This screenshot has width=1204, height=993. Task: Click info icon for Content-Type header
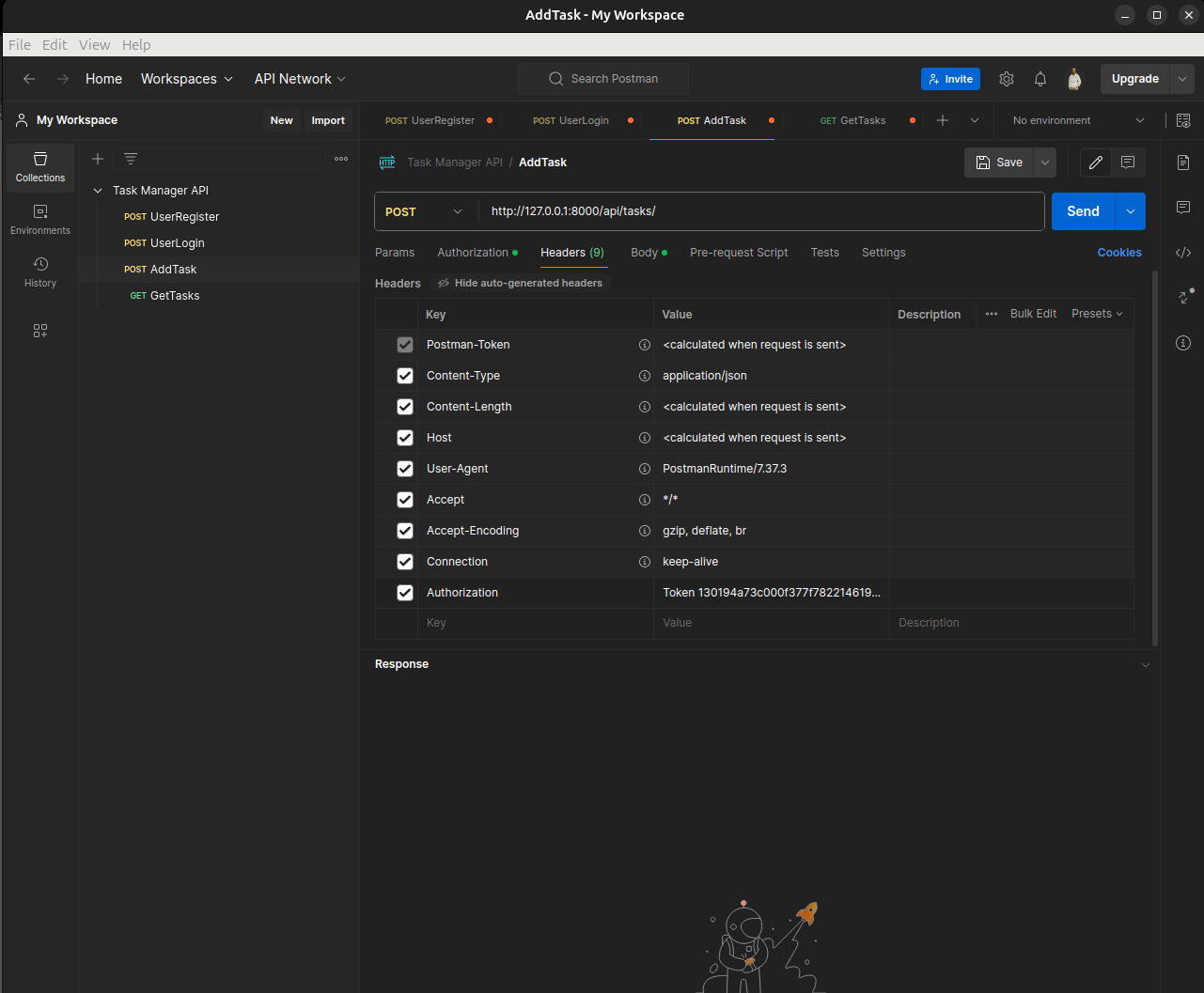[645, 376]
